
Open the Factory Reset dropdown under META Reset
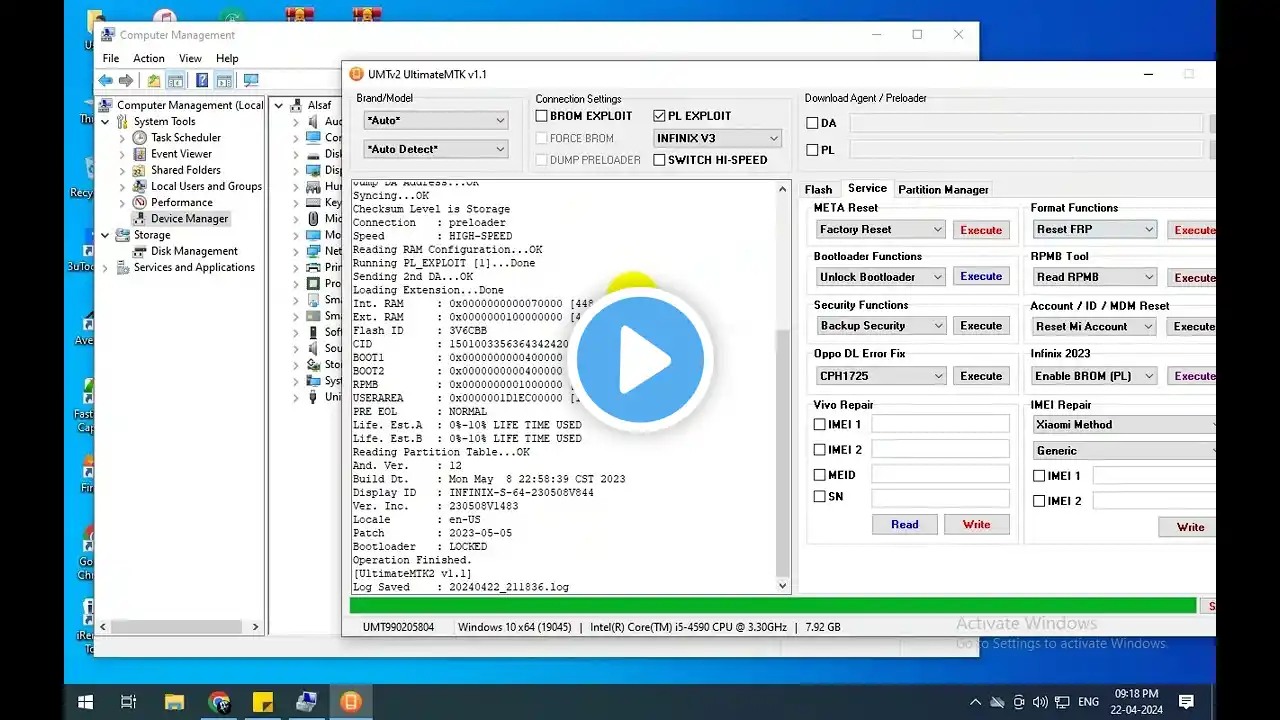point(880,229)
